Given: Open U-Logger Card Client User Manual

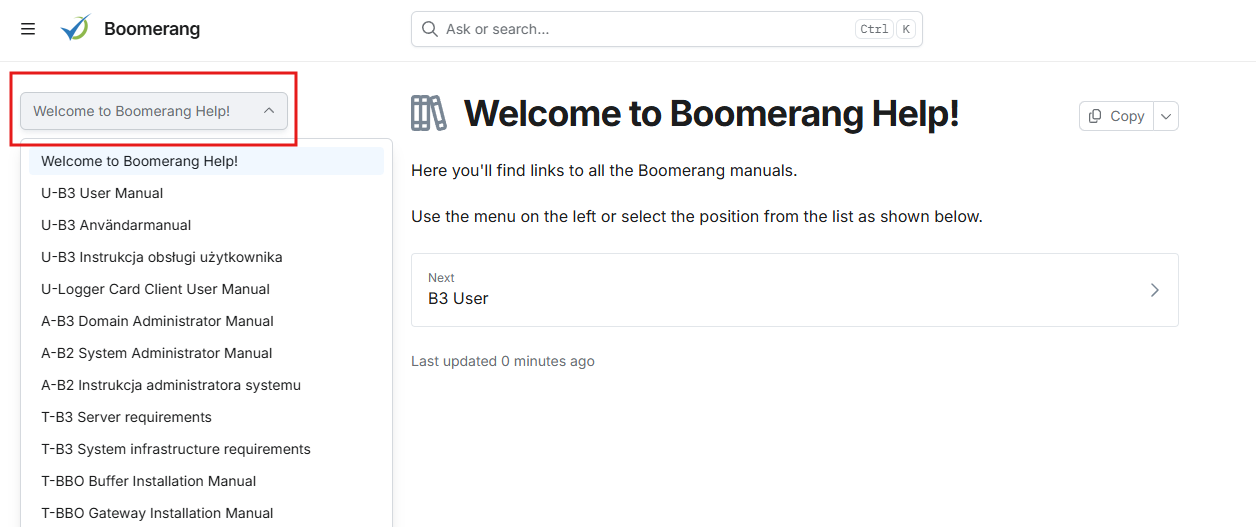Looking at the screenshot, I should pyautogui.click(x=155, y=289).
